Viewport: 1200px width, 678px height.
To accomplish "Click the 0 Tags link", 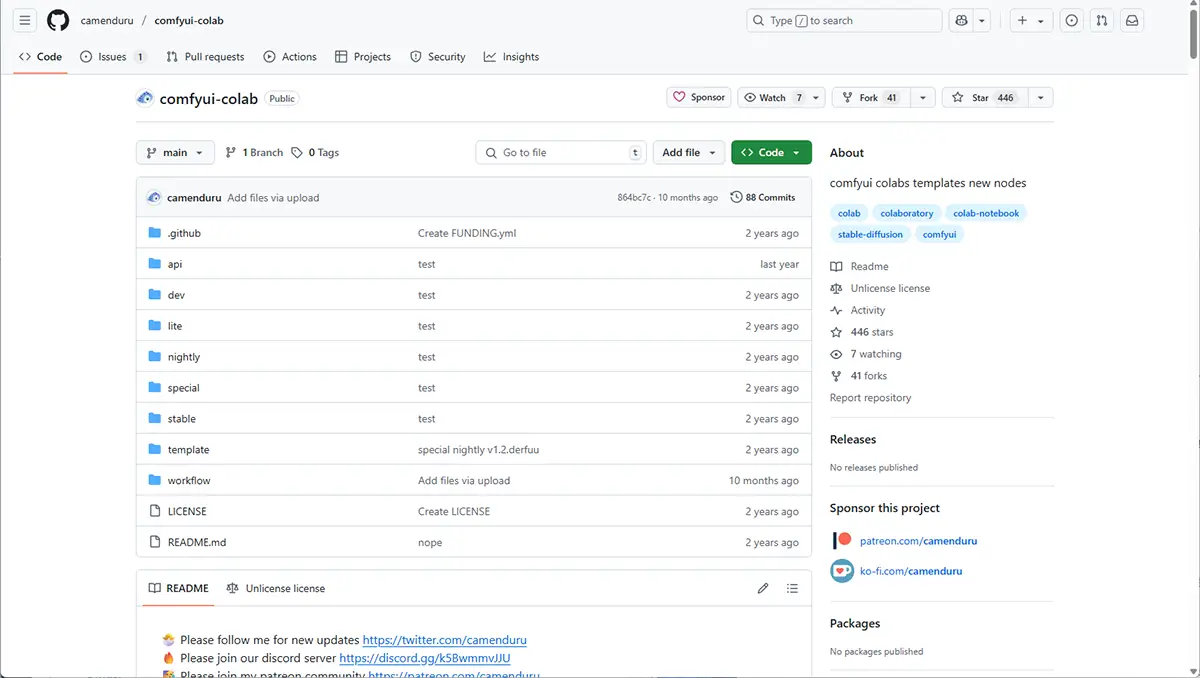I will coord(315,153).
